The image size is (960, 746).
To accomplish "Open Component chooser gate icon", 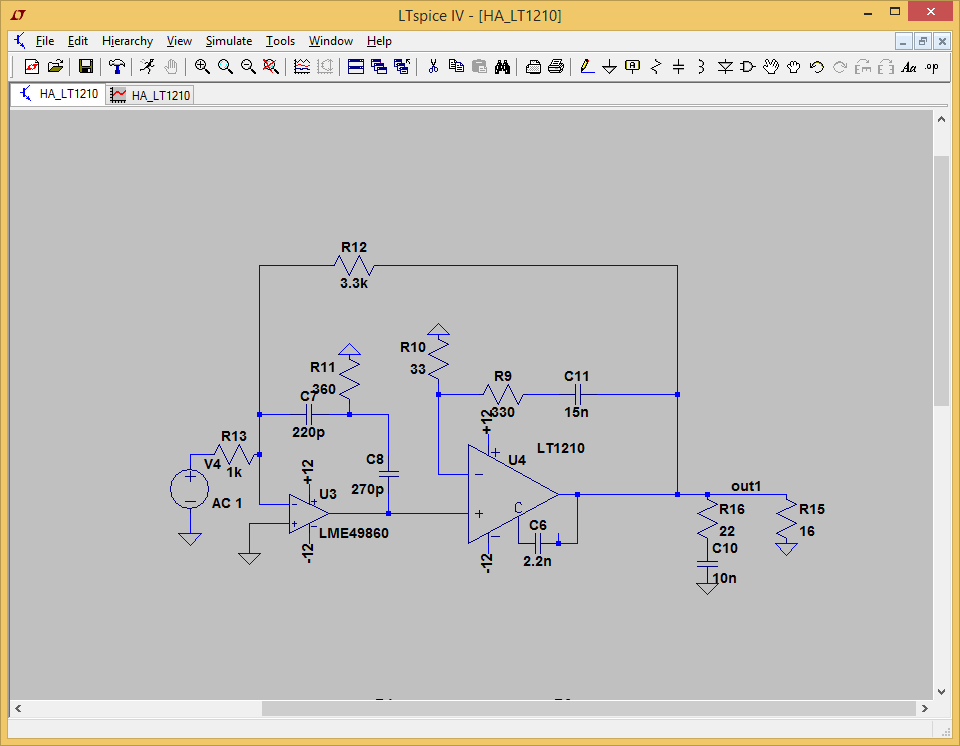I will coord(748,66).
